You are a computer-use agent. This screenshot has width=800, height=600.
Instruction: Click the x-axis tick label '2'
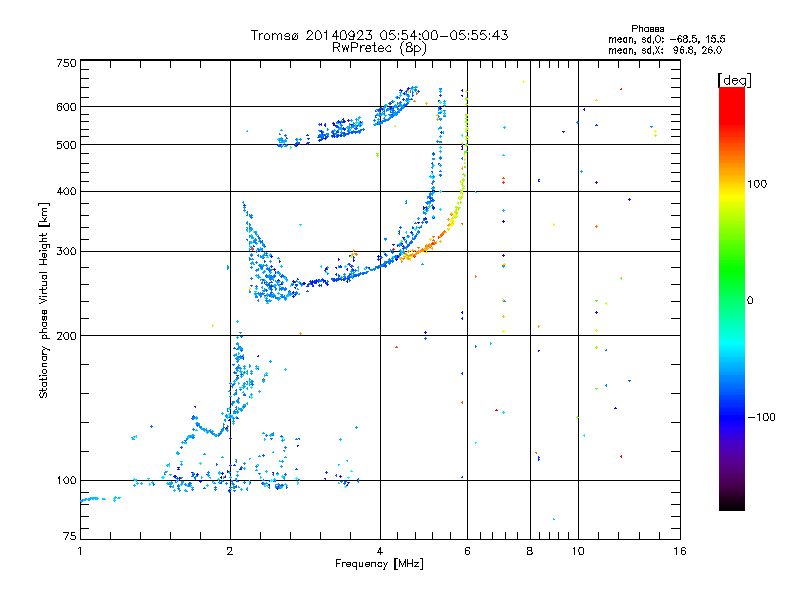(230, 551)
